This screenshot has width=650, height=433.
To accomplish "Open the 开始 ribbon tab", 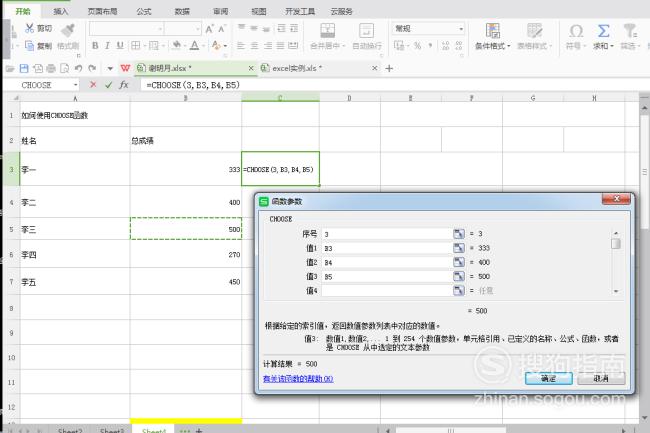I will [x=23, y=12].
